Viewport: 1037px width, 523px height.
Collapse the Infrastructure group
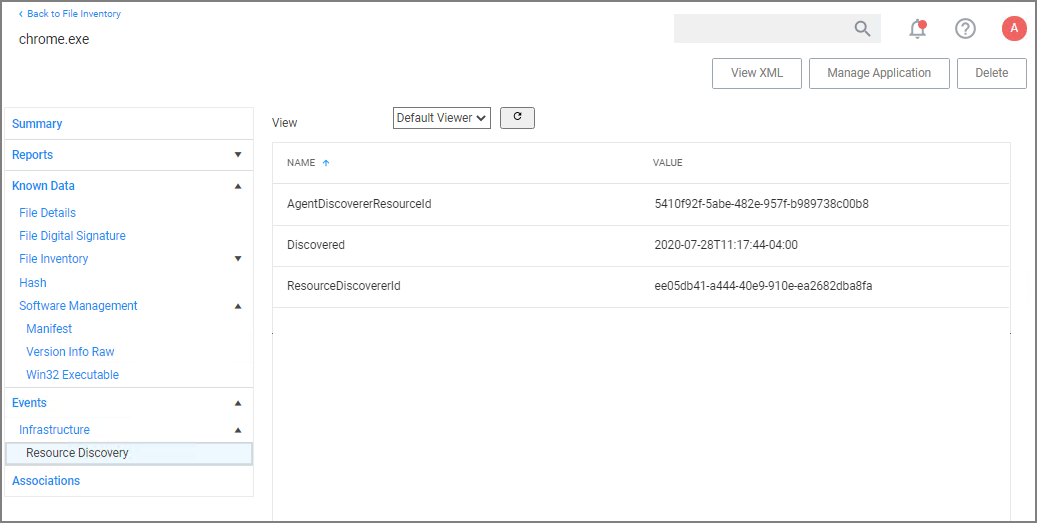pyautogui.click(x=238, y=430)
